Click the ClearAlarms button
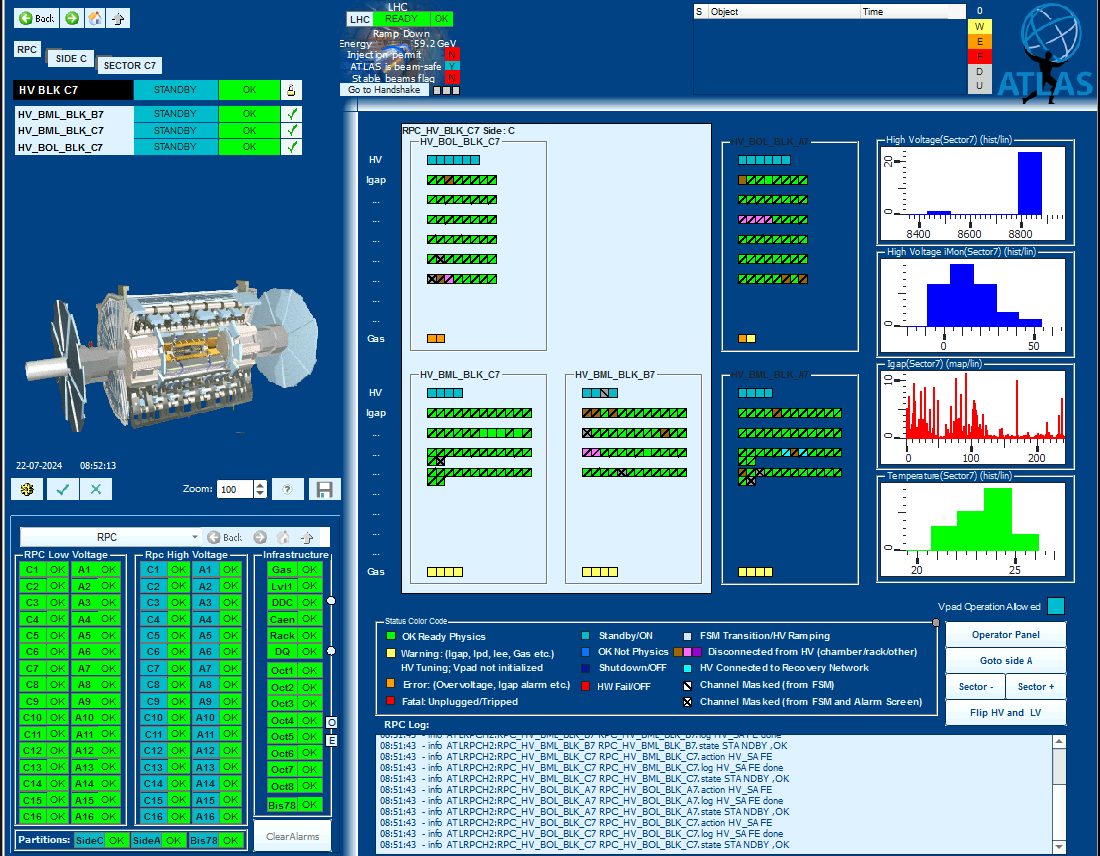 [293, 836]
